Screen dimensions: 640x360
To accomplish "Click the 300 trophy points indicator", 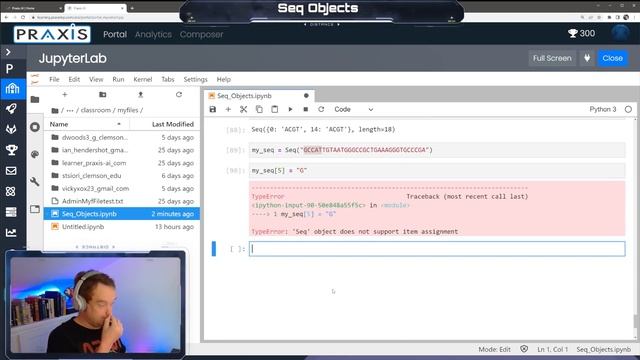I will tap(581, 33).
